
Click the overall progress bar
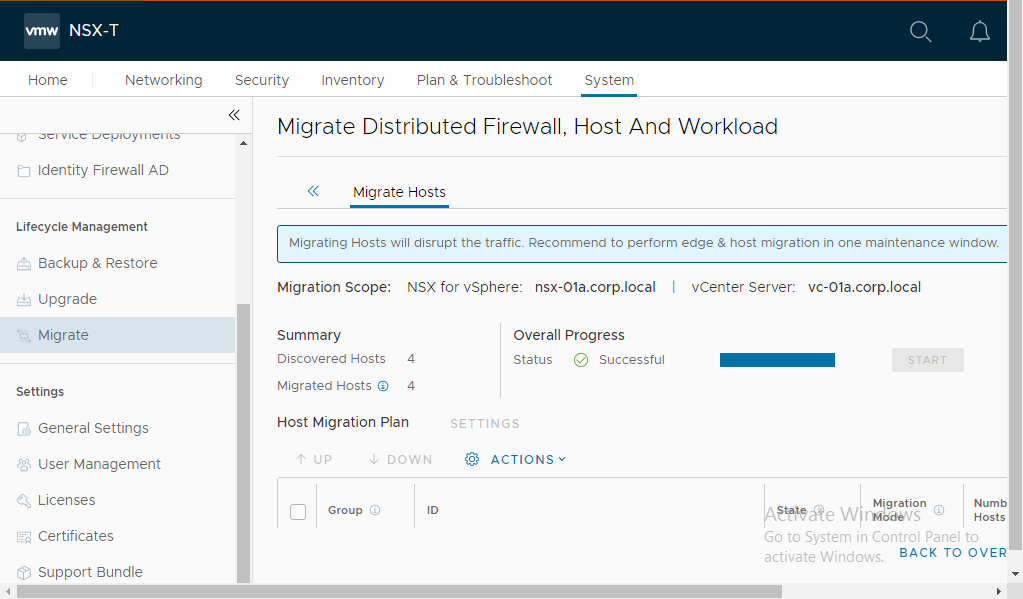pyautogui.click(x=777, y=360)
